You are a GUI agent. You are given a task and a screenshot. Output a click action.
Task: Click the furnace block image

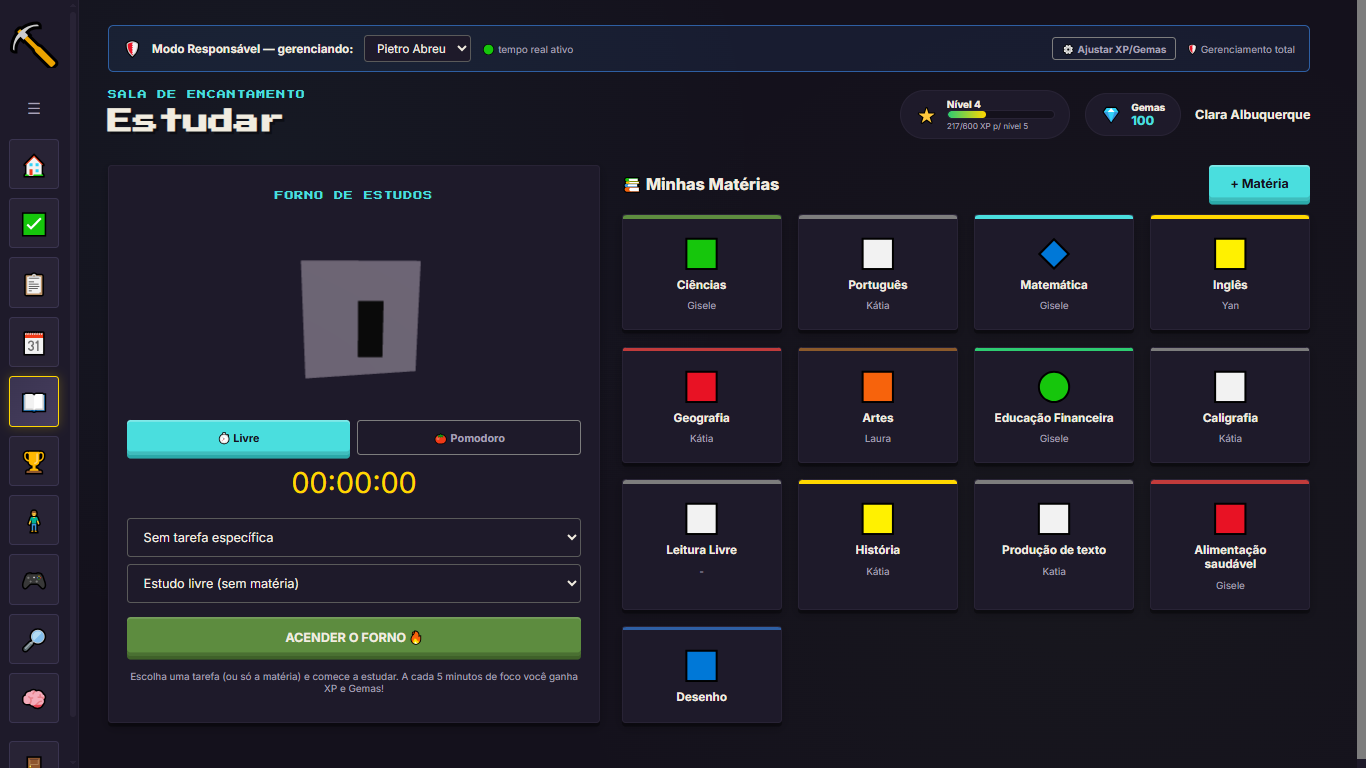coord(361,319)
